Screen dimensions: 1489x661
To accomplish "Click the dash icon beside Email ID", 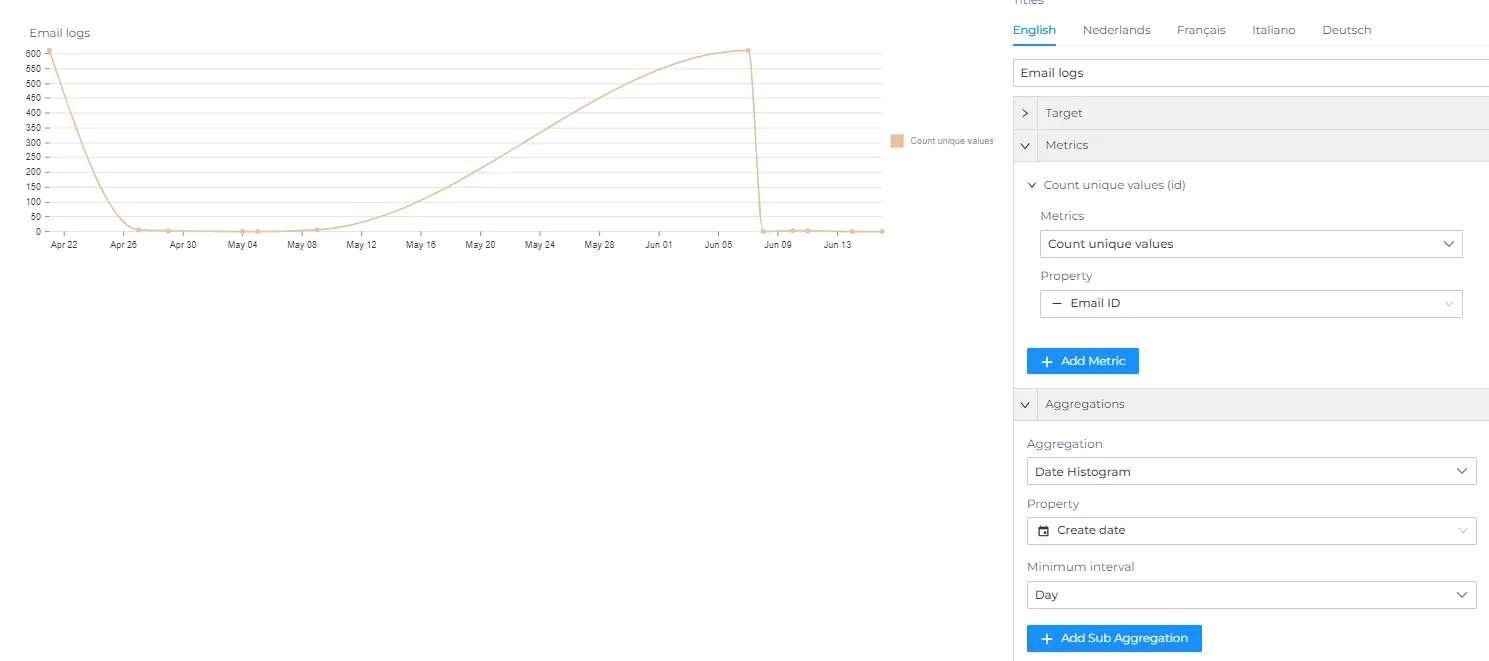I will coord(1057,303).
